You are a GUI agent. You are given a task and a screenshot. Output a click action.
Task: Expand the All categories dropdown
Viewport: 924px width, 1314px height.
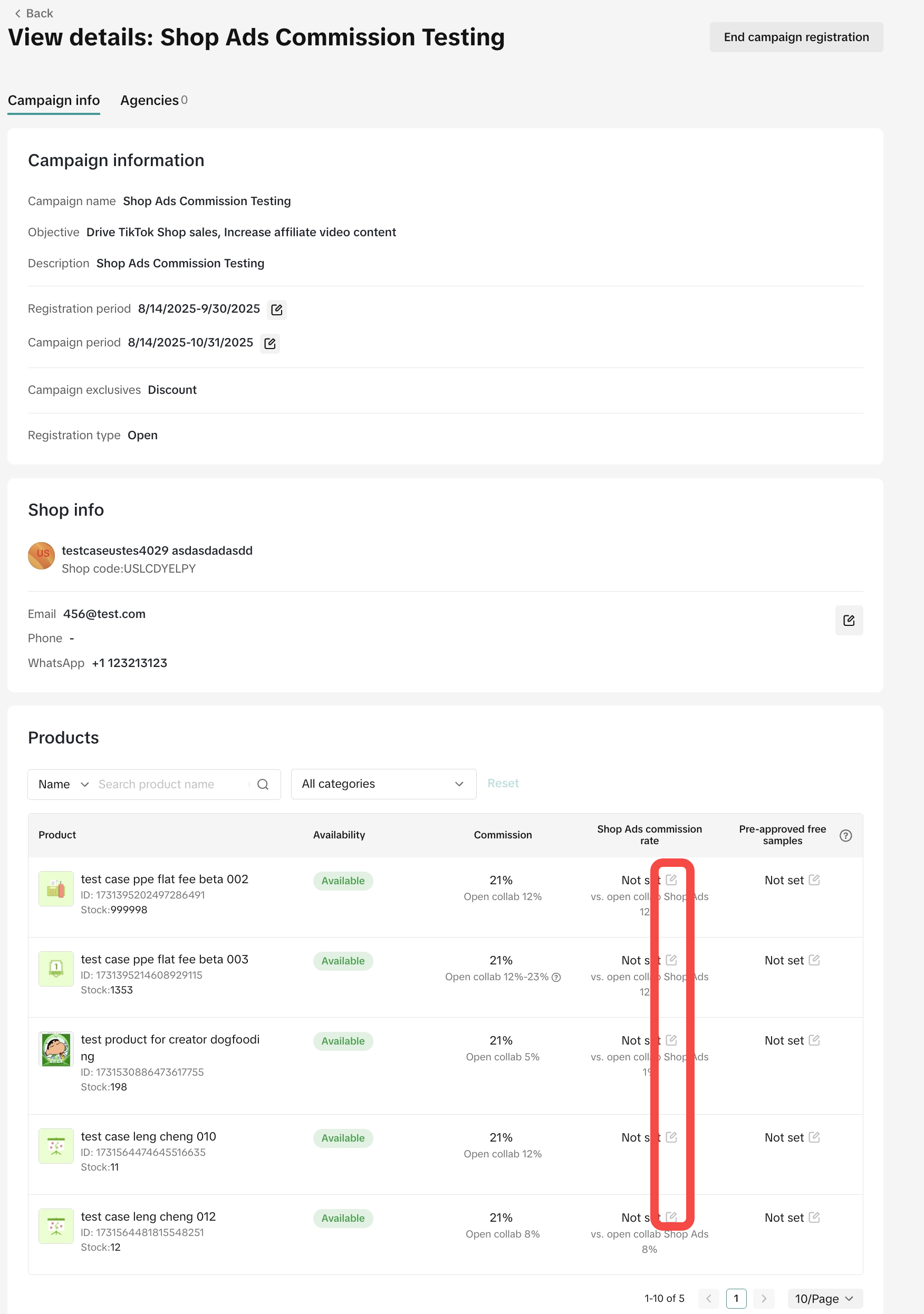tap(383, 784)
